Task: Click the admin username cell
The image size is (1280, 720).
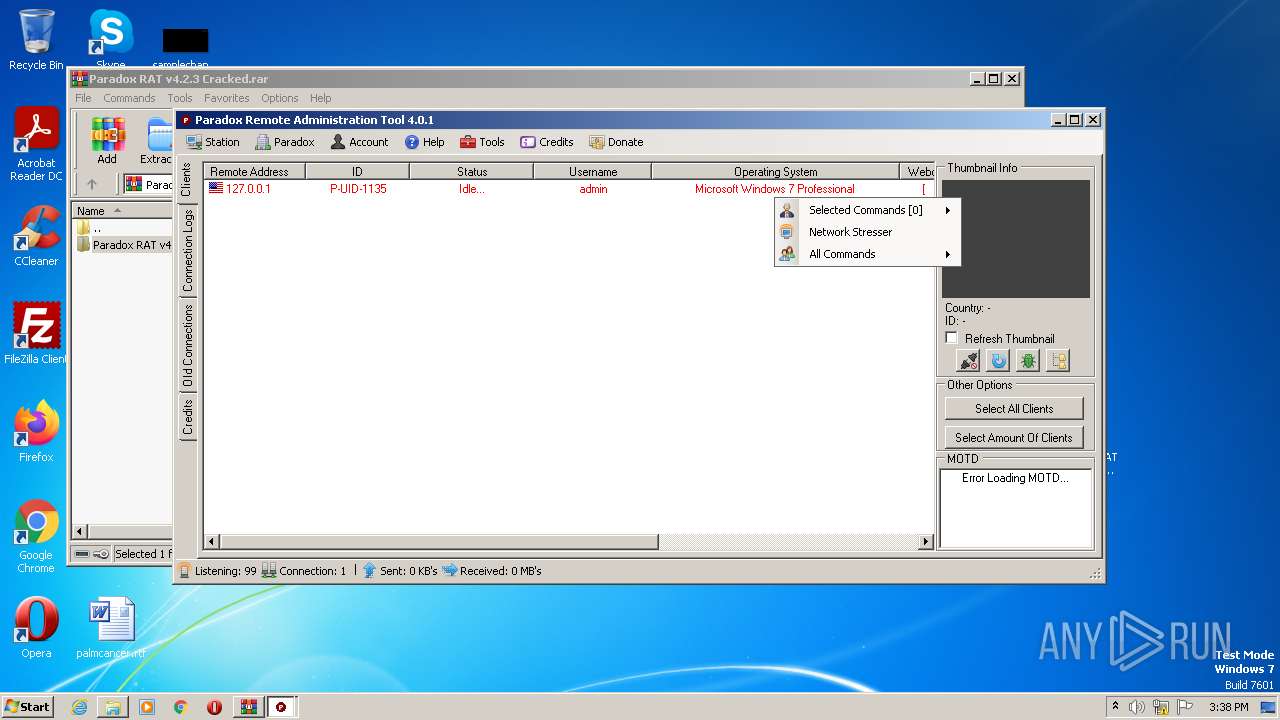Action: click(593, 189)
